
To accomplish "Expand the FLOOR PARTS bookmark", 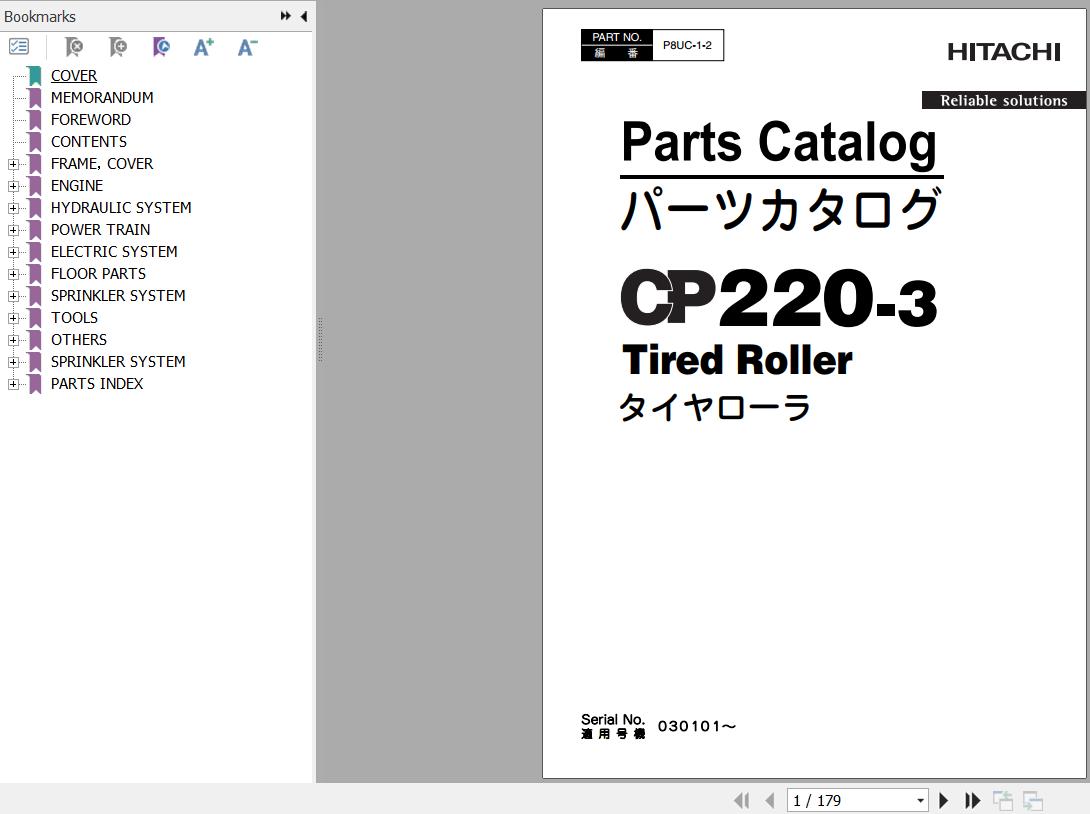I will click(x=13, y=274).
